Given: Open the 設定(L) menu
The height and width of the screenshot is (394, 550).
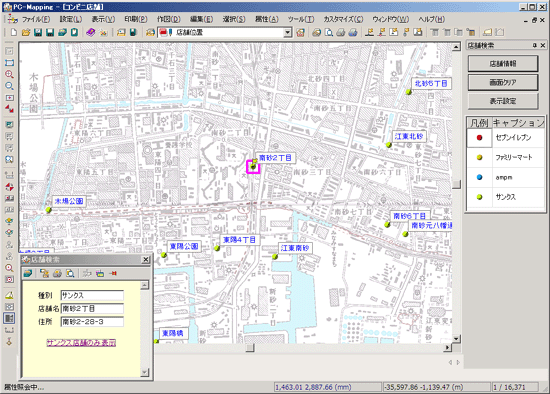Looking at the screenshot, I should (71, 19).
